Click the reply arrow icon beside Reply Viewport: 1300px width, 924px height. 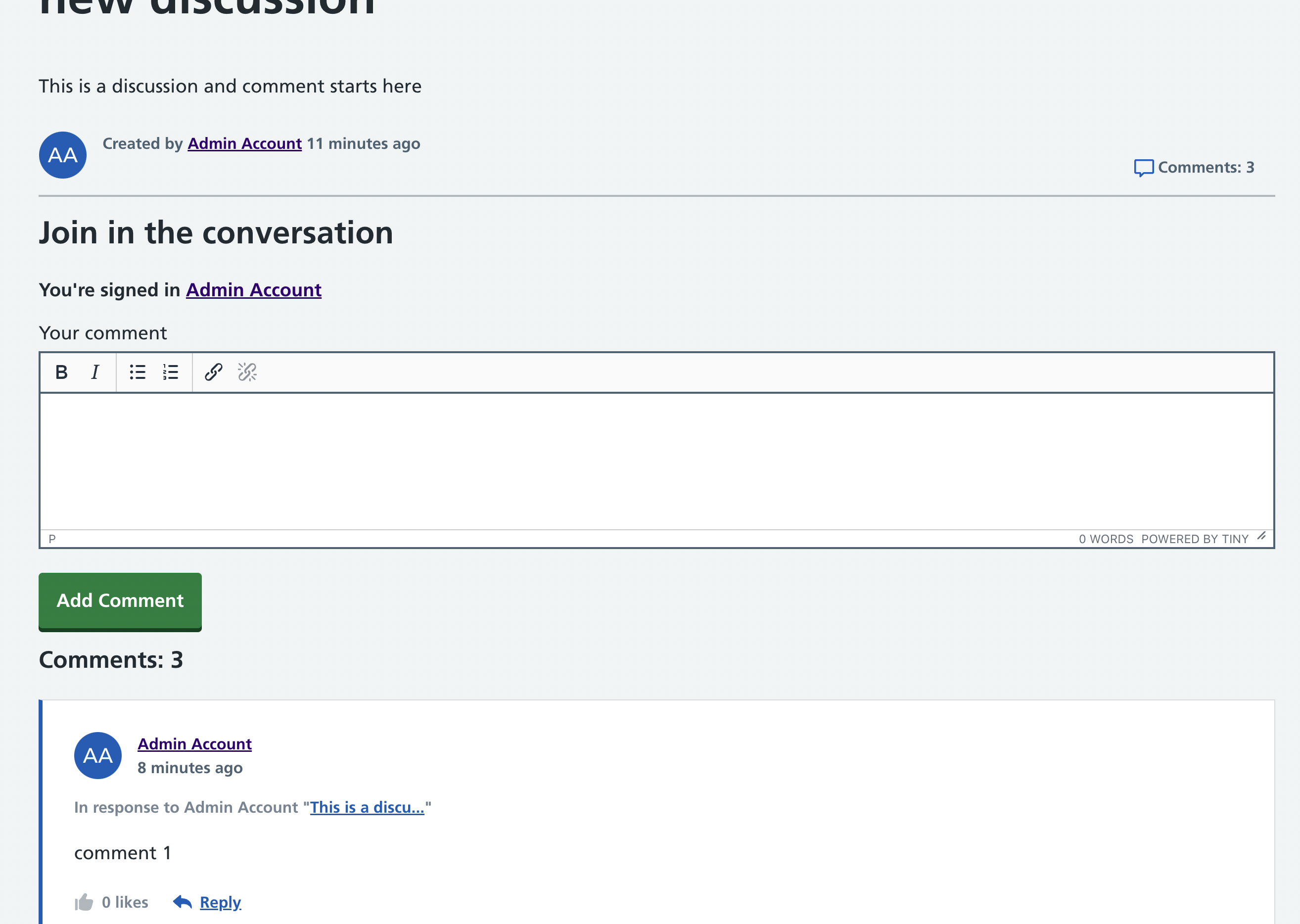point(182,902)
